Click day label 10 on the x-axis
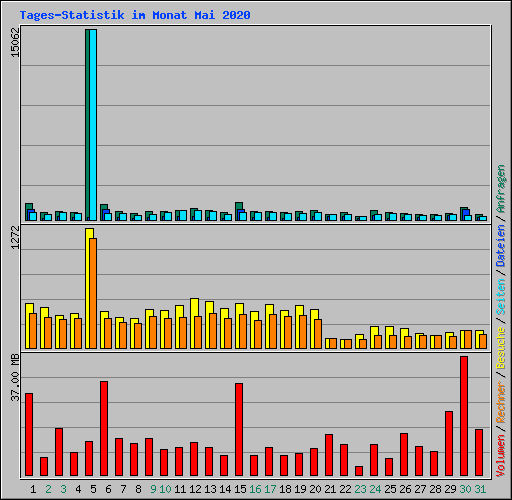The height and width of the screenshot is (500, 512). point(165,489)
